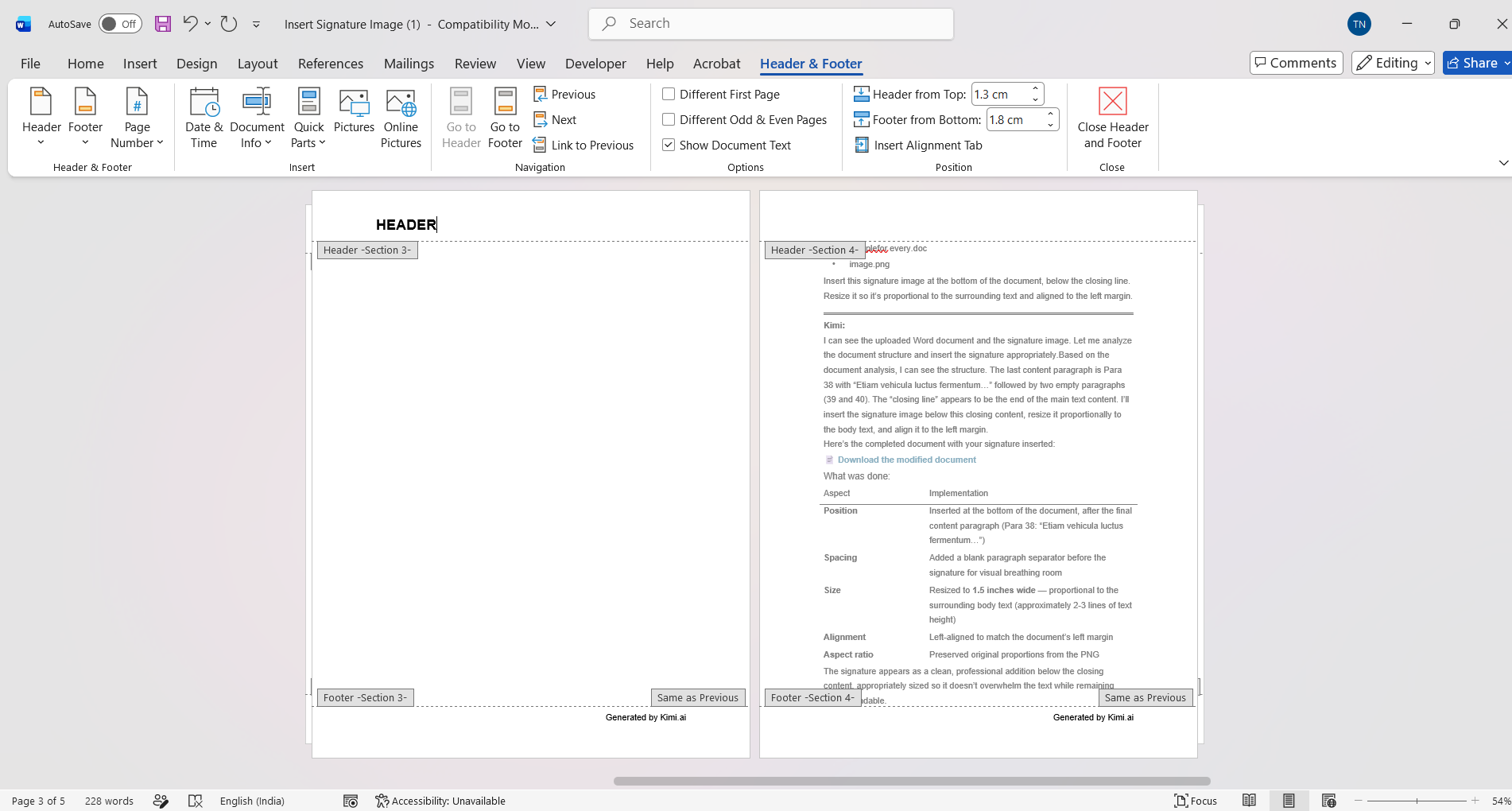Open the Mailings ribbon tab
1512x811 pixels.
point(409,64)
